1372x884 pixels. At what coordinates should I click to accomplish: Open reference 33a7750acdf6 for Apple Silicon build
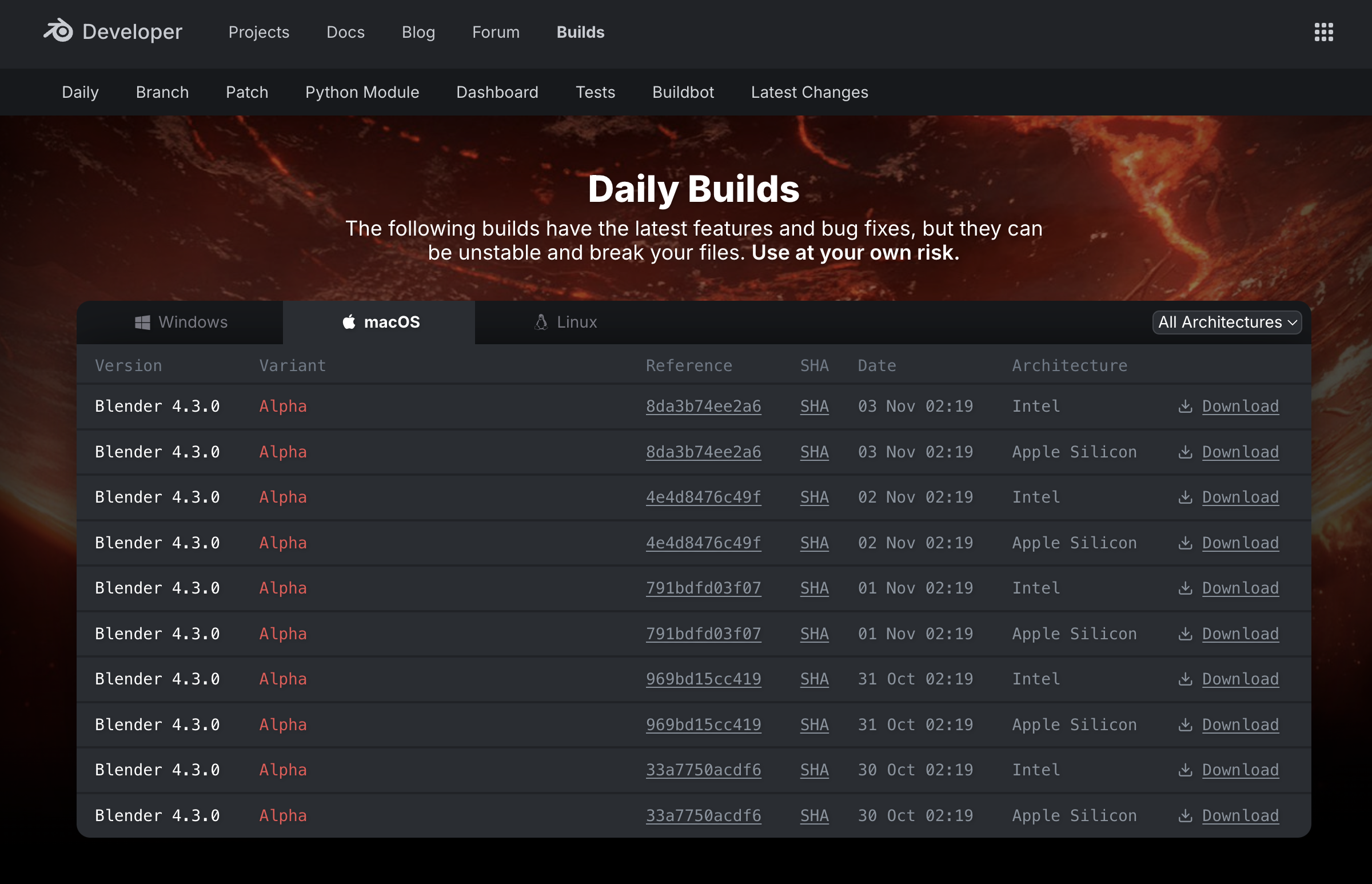pyautogui.click(x=704, y=816)
